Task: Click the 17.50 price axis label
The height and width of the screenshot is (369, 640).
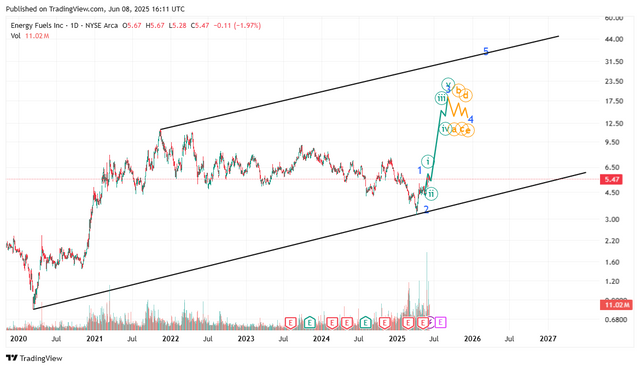Action: click(614, 101)
